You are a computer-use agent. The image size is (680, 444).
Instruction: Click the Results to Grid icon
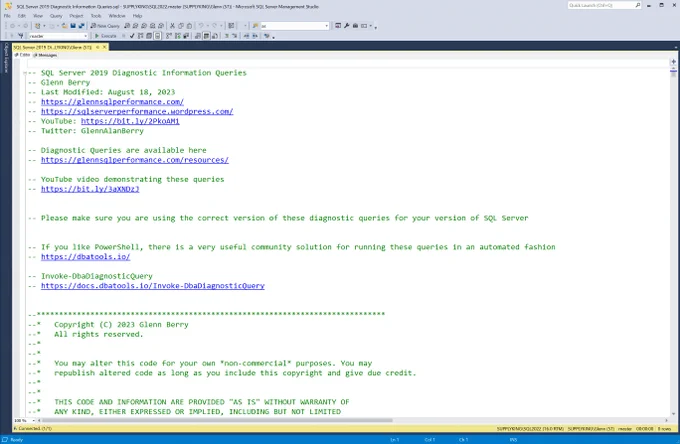206,36
